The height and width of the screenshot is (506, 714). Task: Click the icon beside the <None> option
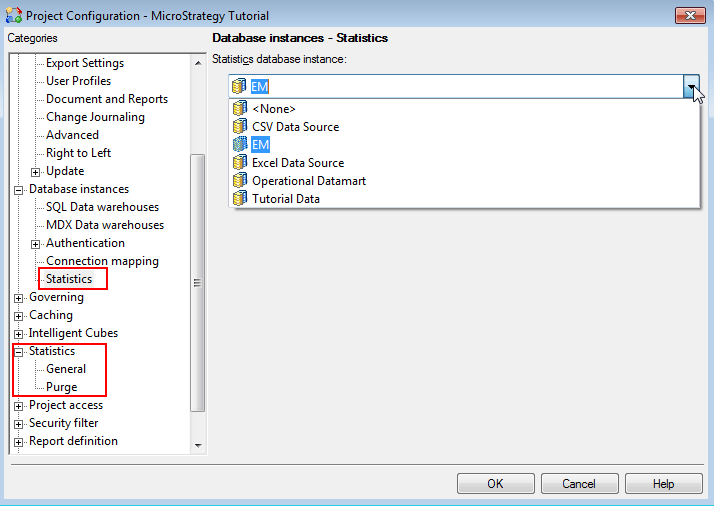(239, 109)
